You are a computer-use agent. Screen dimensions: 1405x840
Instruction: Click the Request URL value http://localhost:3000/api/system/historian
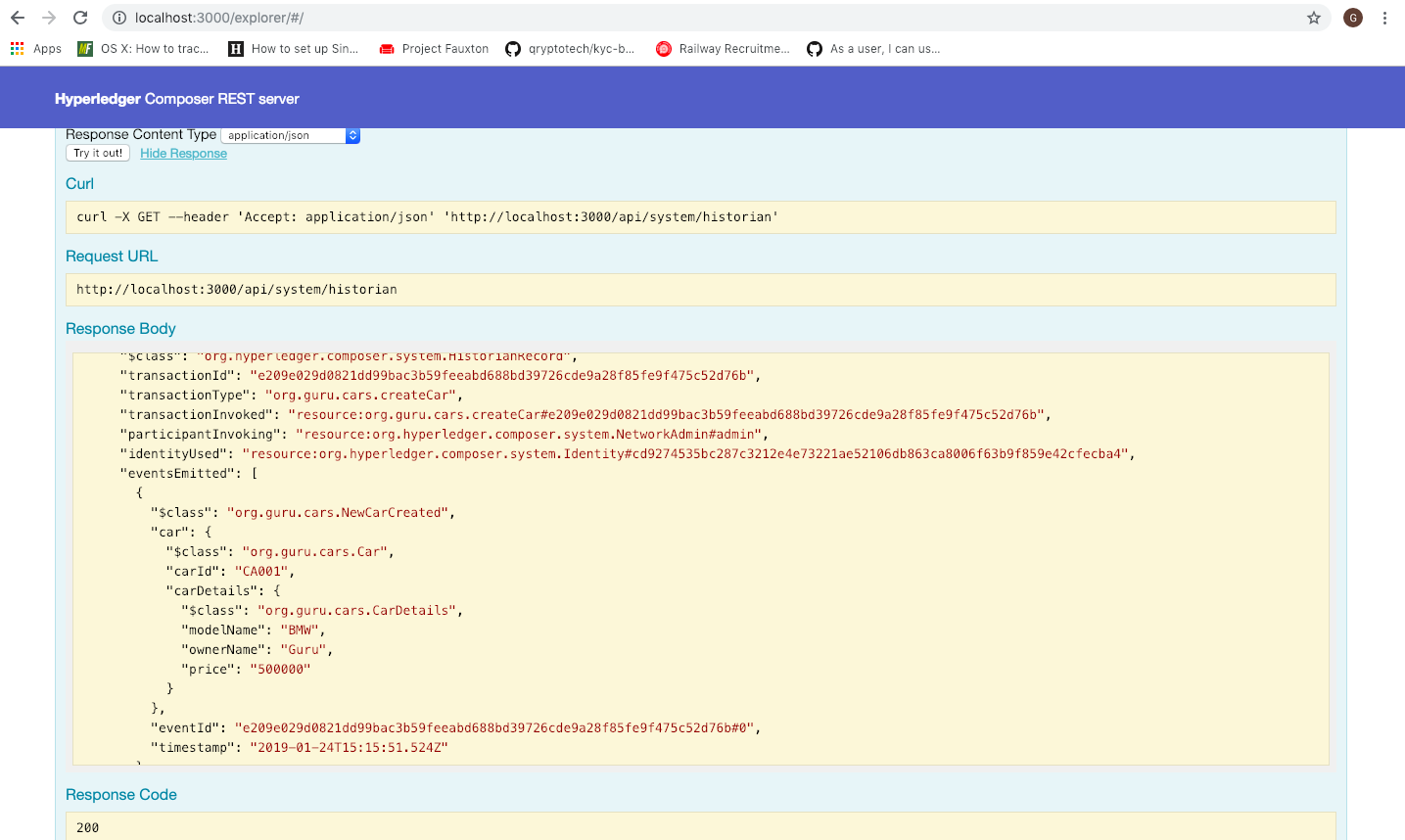click(237, 290)
